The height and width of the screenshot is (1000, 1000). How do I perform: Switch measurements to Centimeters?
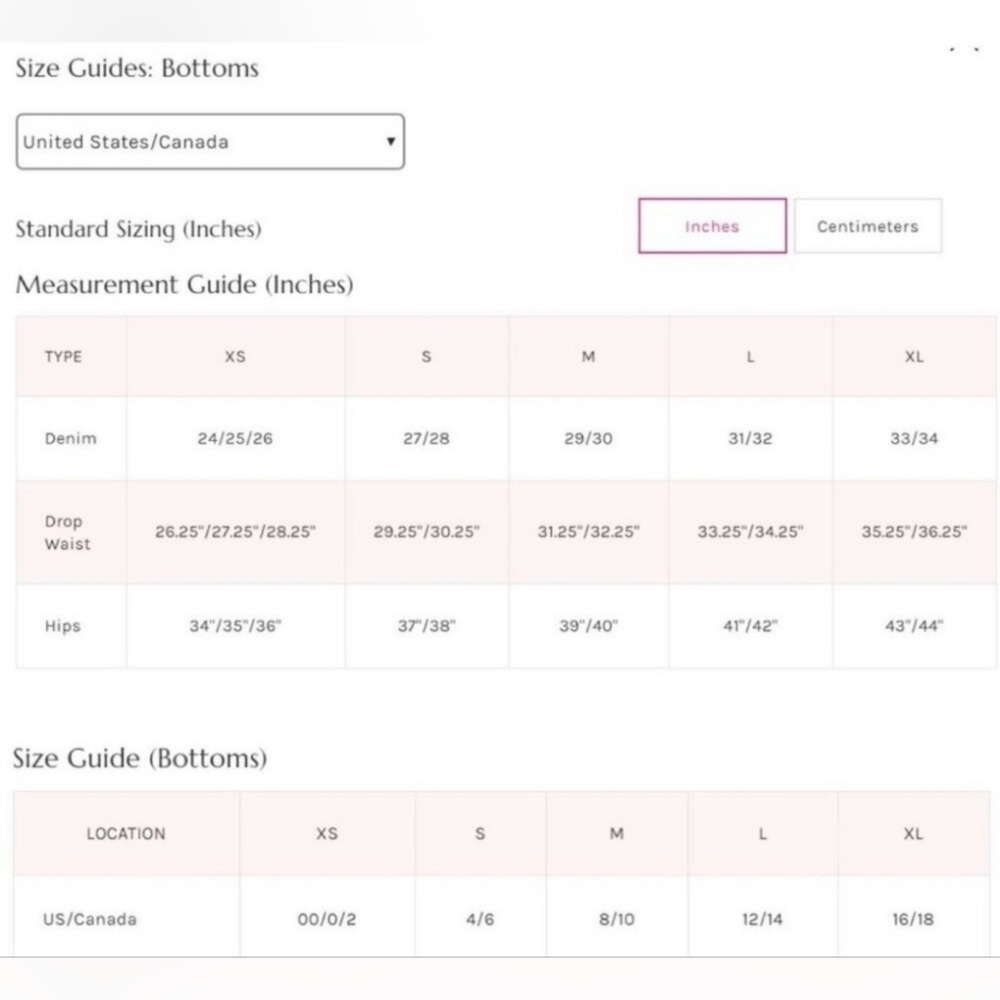(x=867, y=226)
